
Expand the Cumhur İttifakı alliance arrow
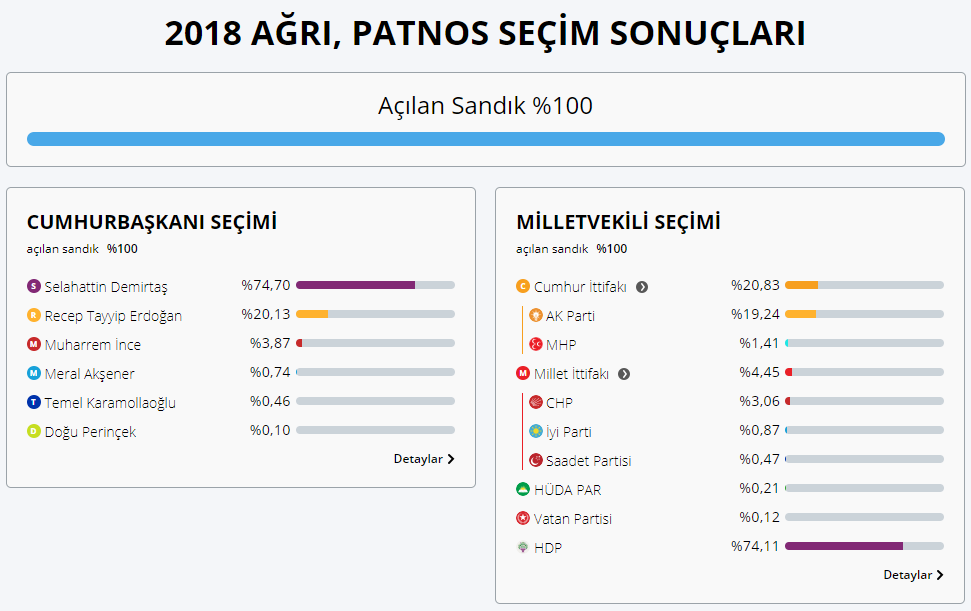point(642,287)
